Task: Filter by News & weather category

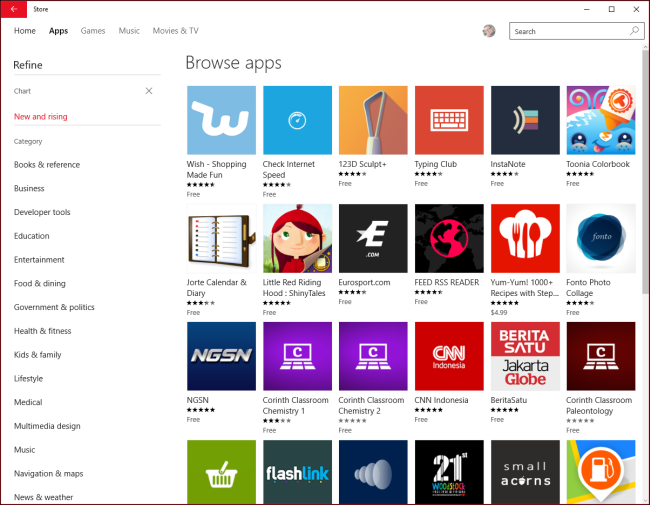Action: pos(44,497)
